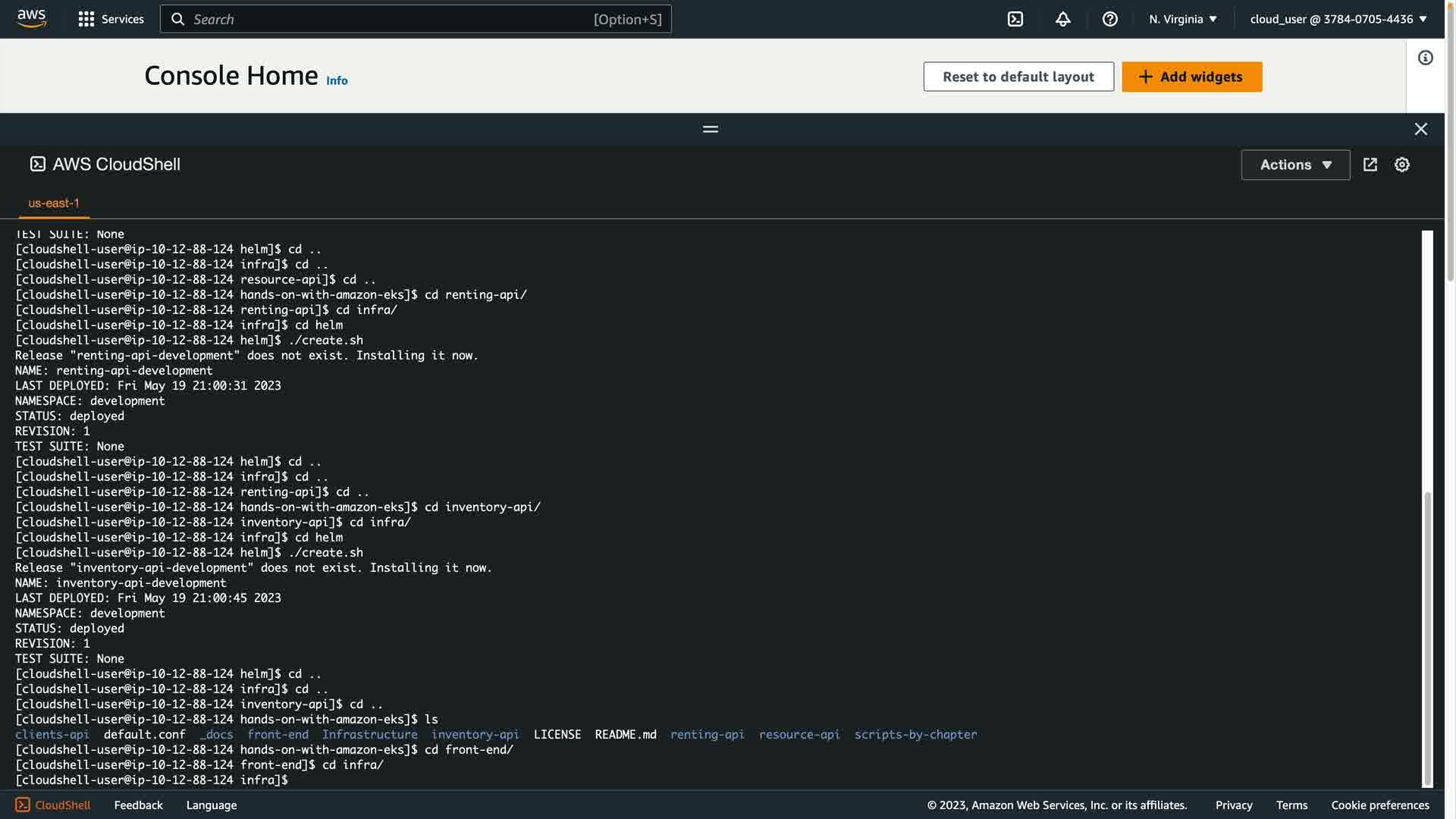
Task: Click the terminal vertical scrollbar
Action: (1427, 637)
